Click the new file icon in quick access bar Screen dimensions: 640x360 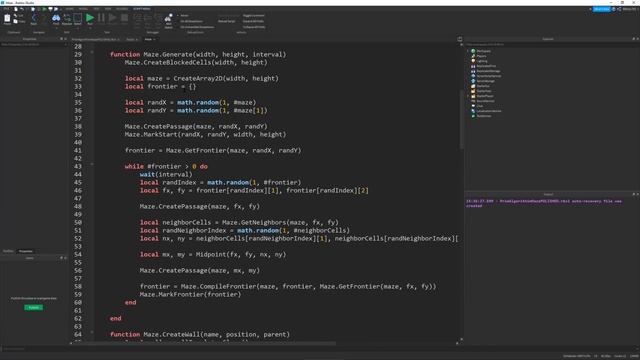tap(16, 9)
